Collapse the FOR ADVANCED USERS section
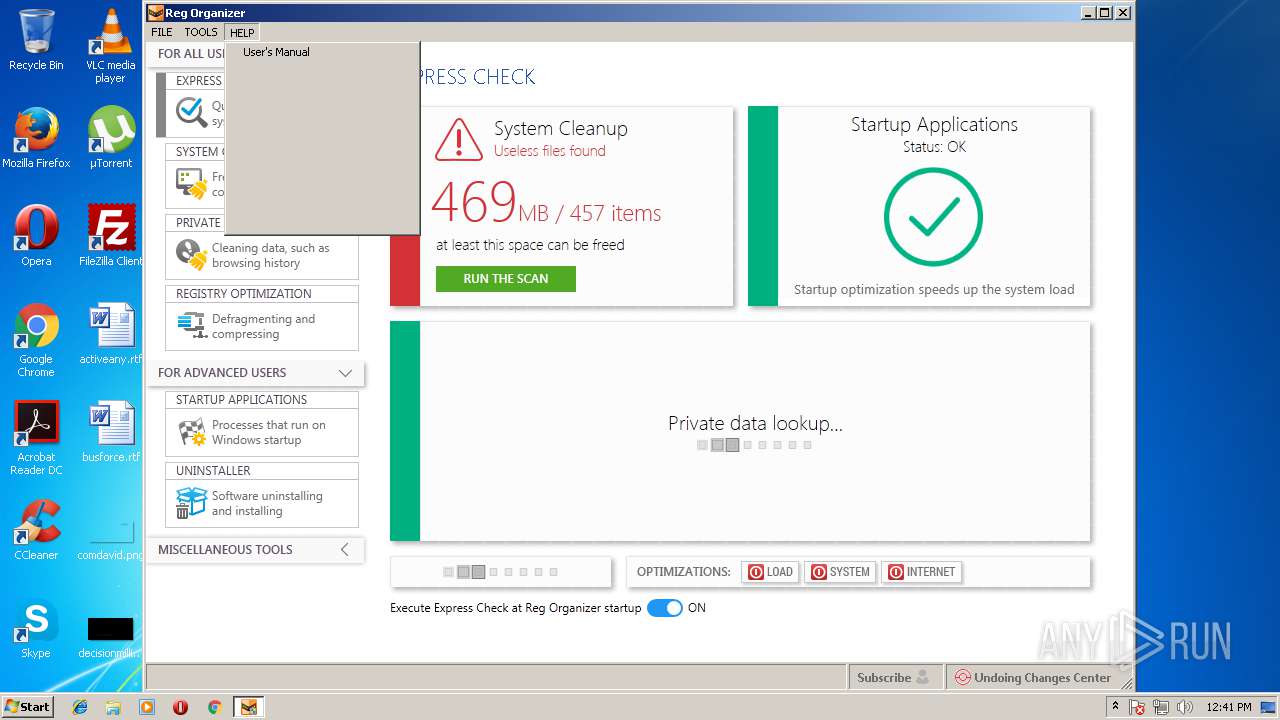Image resolution: width=1280 pixels, height=720 pixels. tap(345, 373)
